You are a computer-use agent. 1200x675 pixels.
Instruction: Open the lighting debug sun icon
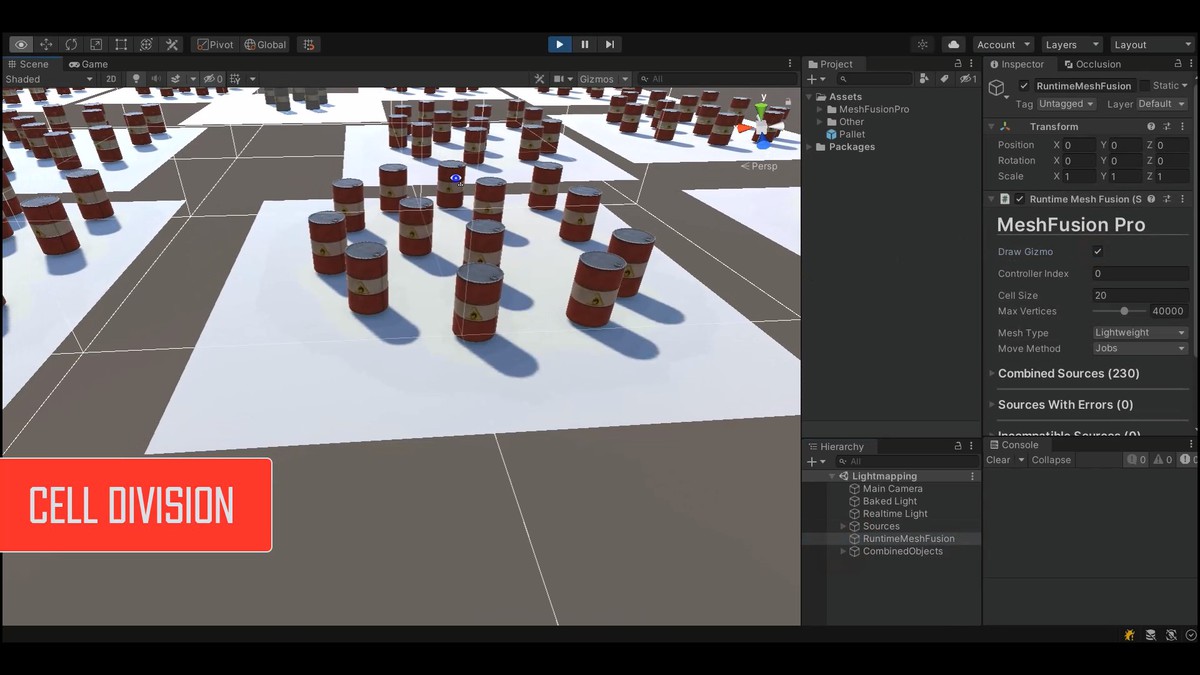922,44
